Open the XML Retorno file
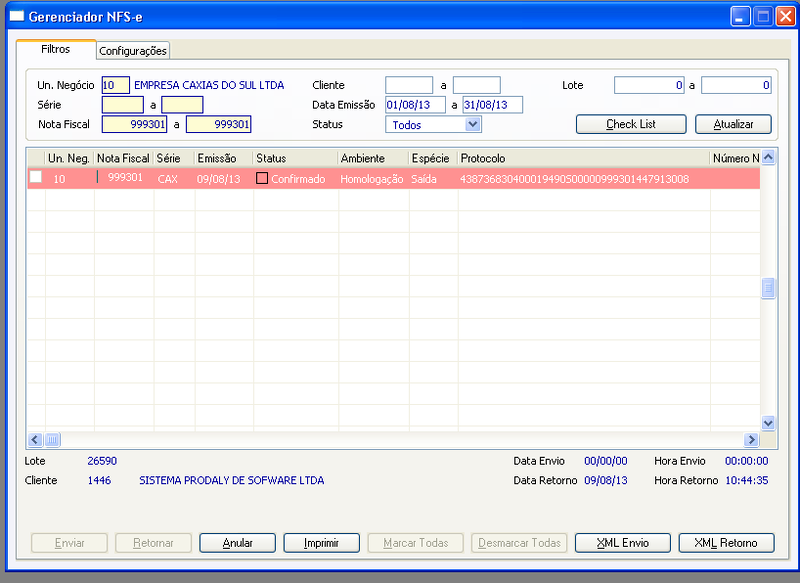Image resolution: width=800 pixels, height=583 pixels. click(x=726, y=543)
